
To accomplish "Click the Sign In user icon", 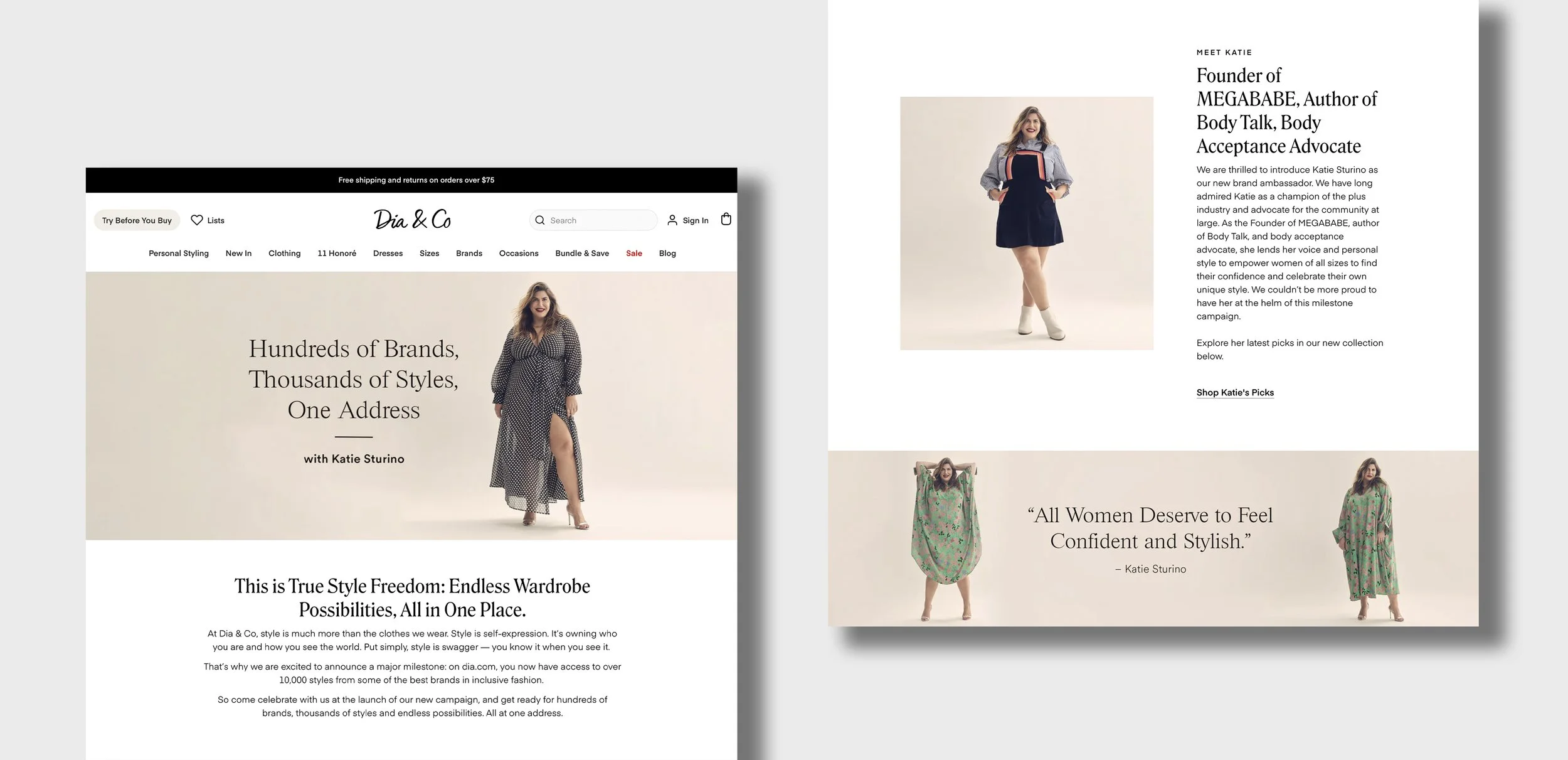I will click(x=672, y=220).
